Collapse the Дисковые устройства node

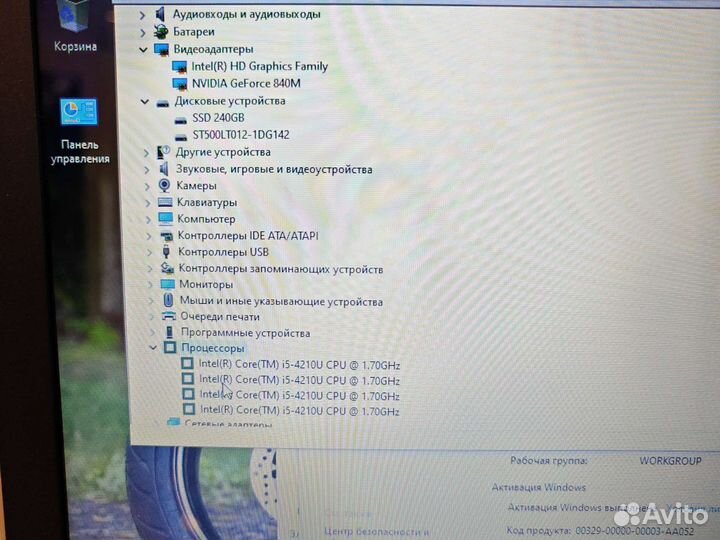pyautogui.click(x=145, y=101)
